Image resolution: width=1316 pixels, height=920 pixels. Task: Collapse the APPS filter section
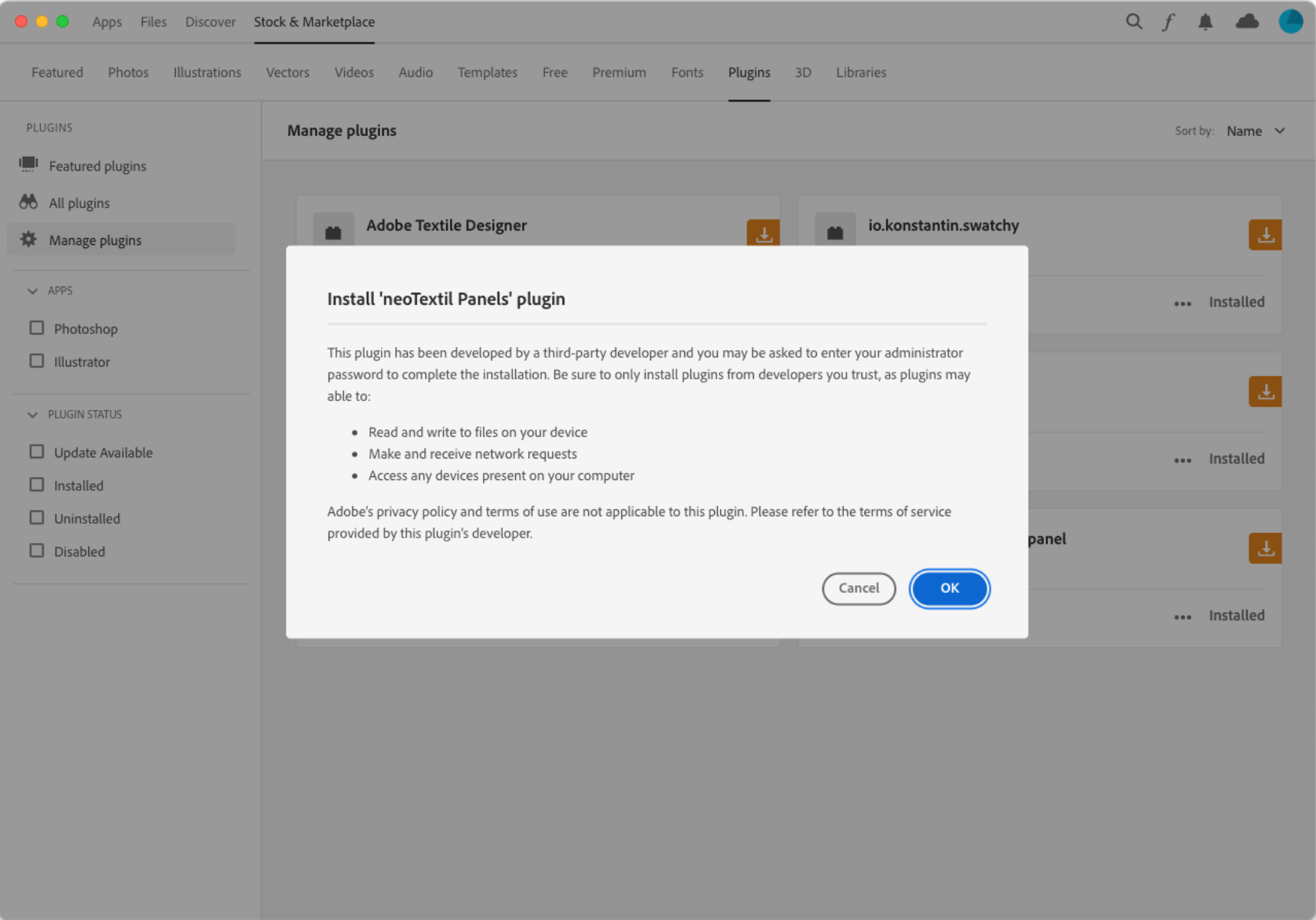[32, 290]
